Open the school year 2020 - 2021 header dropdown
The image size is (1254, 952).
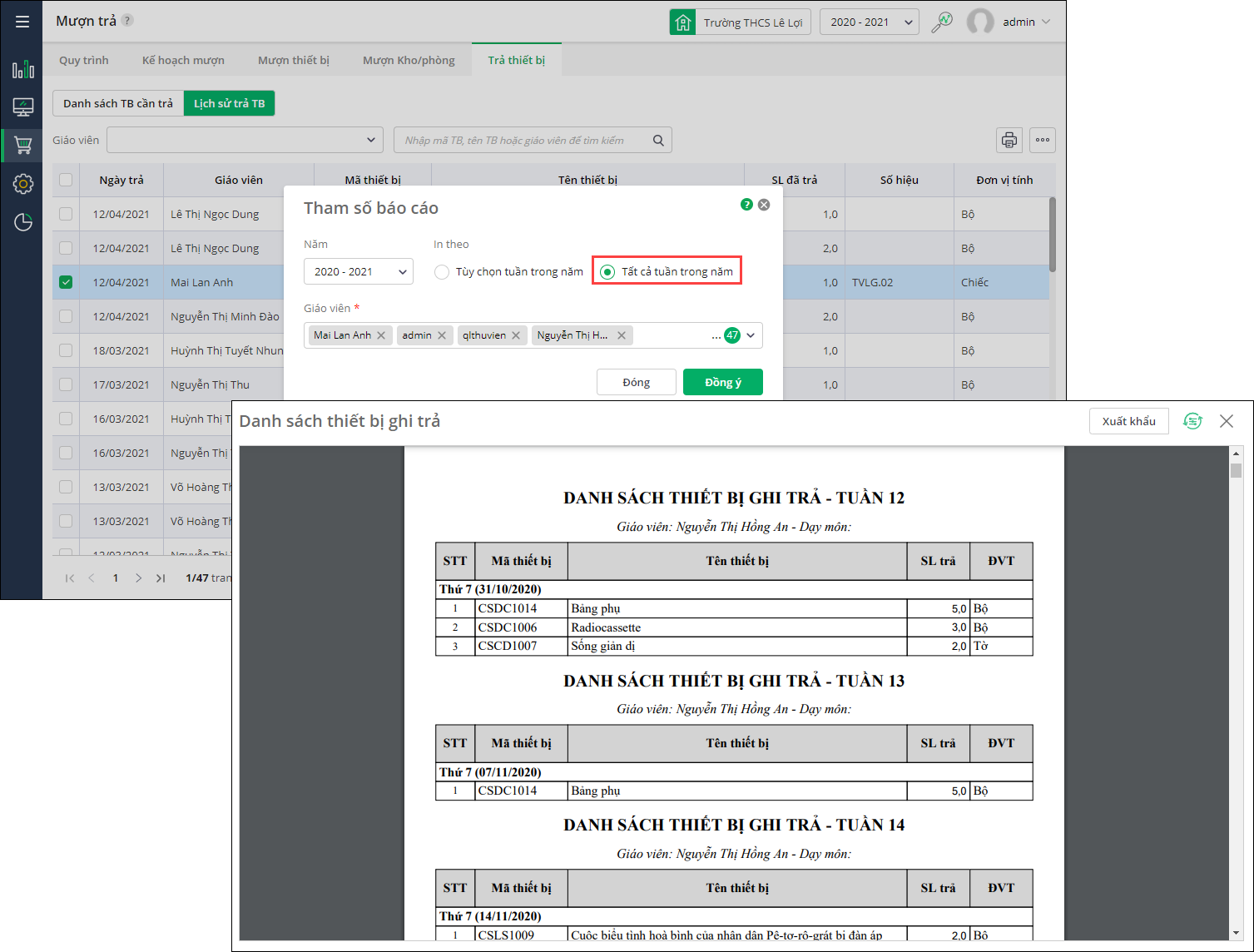870,22
